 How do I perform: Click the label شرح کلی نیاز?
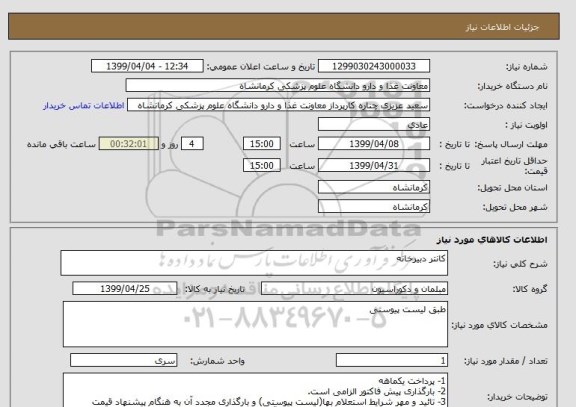click(520, 264)
